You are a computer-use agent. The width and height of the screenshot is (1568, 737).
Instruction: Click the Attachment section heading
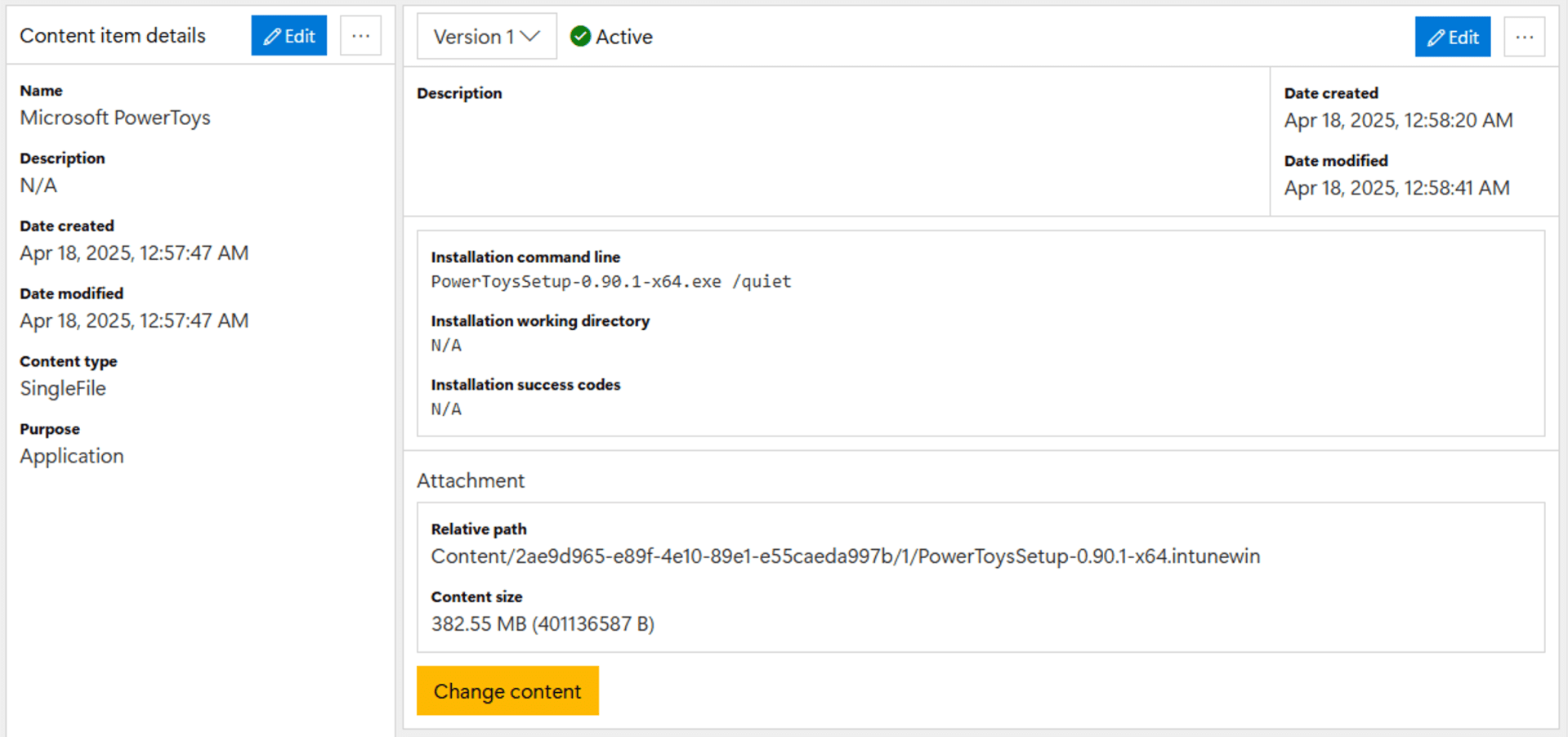click(471, 480)
